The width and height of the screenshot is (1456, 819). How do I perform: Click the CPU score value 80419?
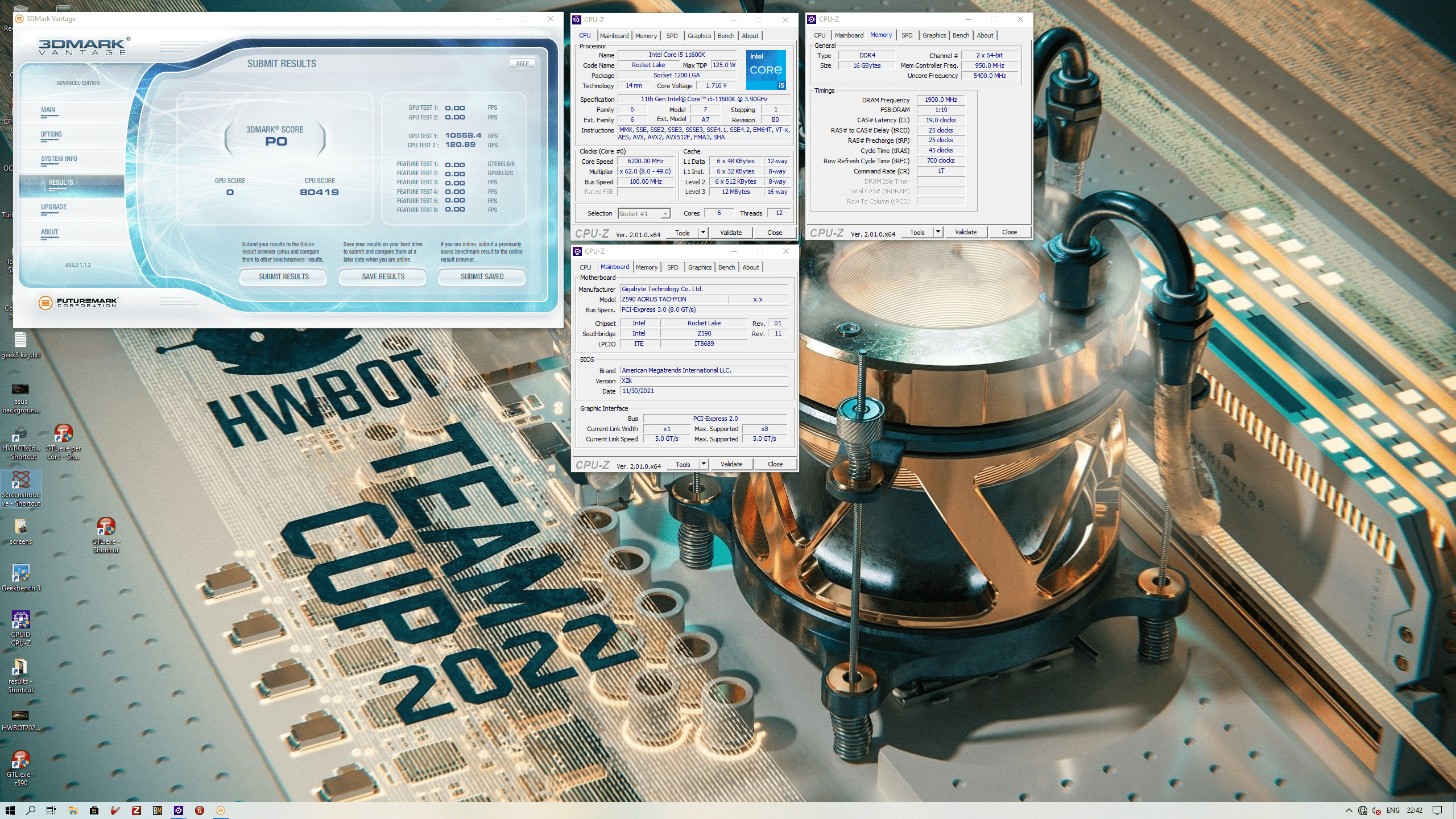319,193
